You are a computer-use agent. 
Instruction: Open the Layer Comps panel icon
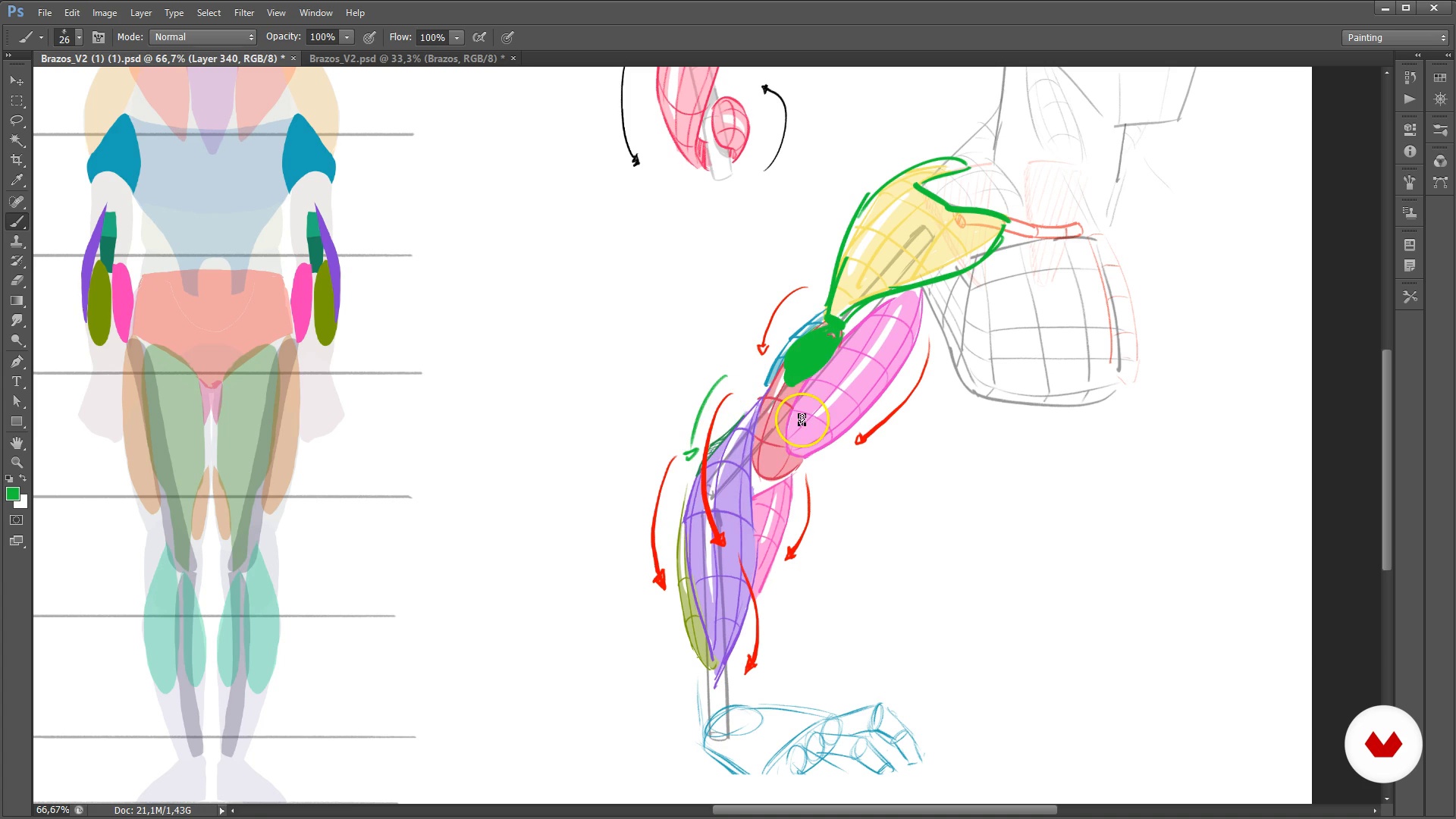click(1410, 245)
